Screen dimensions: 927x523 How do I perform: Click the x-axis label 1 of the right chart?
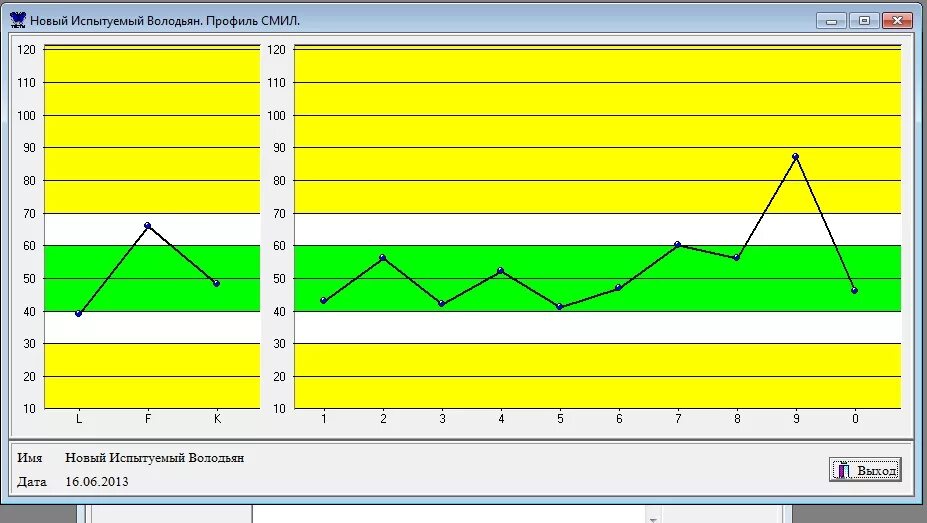[x=324, y=419]
